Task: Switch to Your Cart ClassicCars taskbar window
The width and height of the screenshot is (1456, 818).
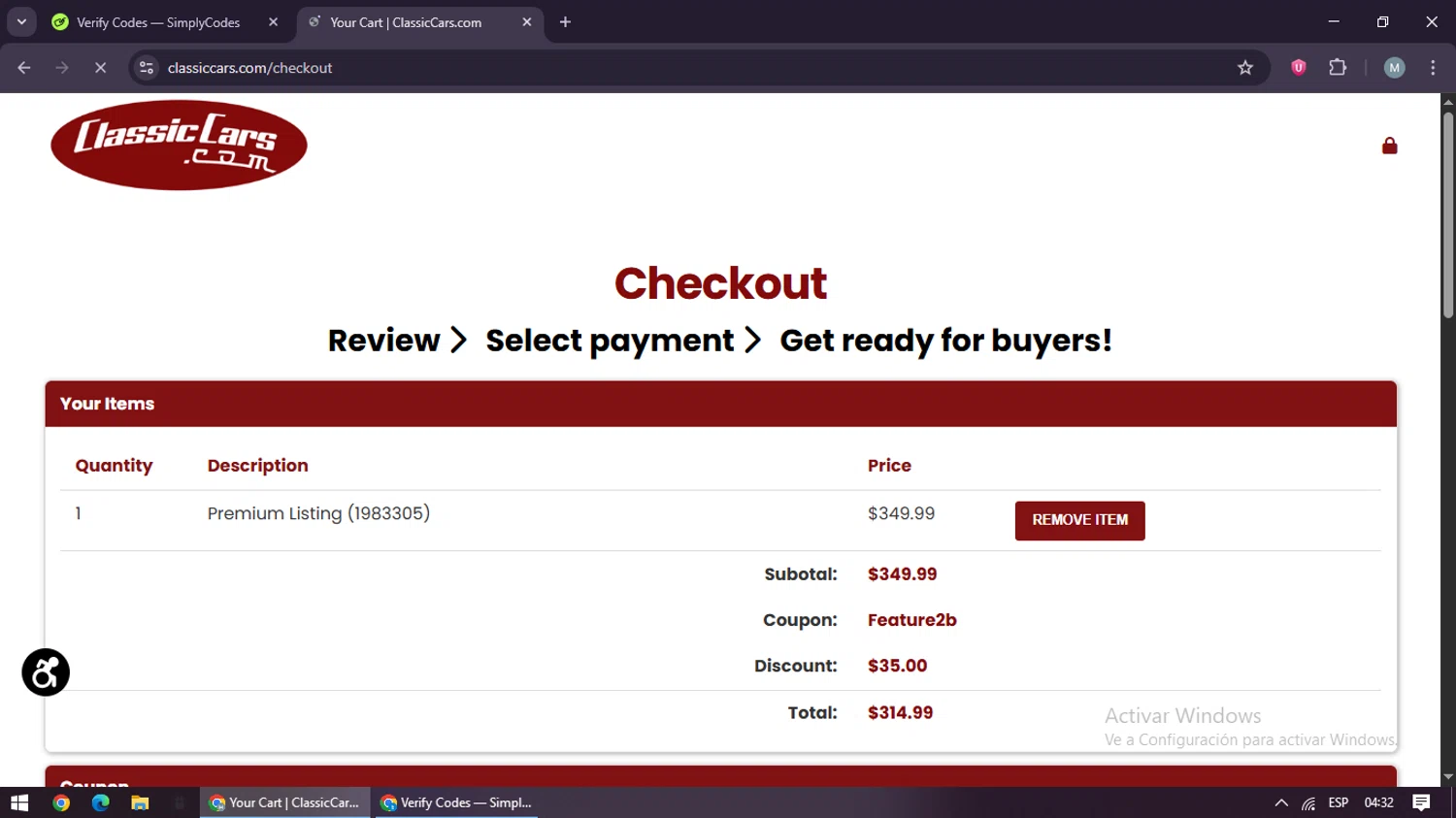Action: [285, 802]
